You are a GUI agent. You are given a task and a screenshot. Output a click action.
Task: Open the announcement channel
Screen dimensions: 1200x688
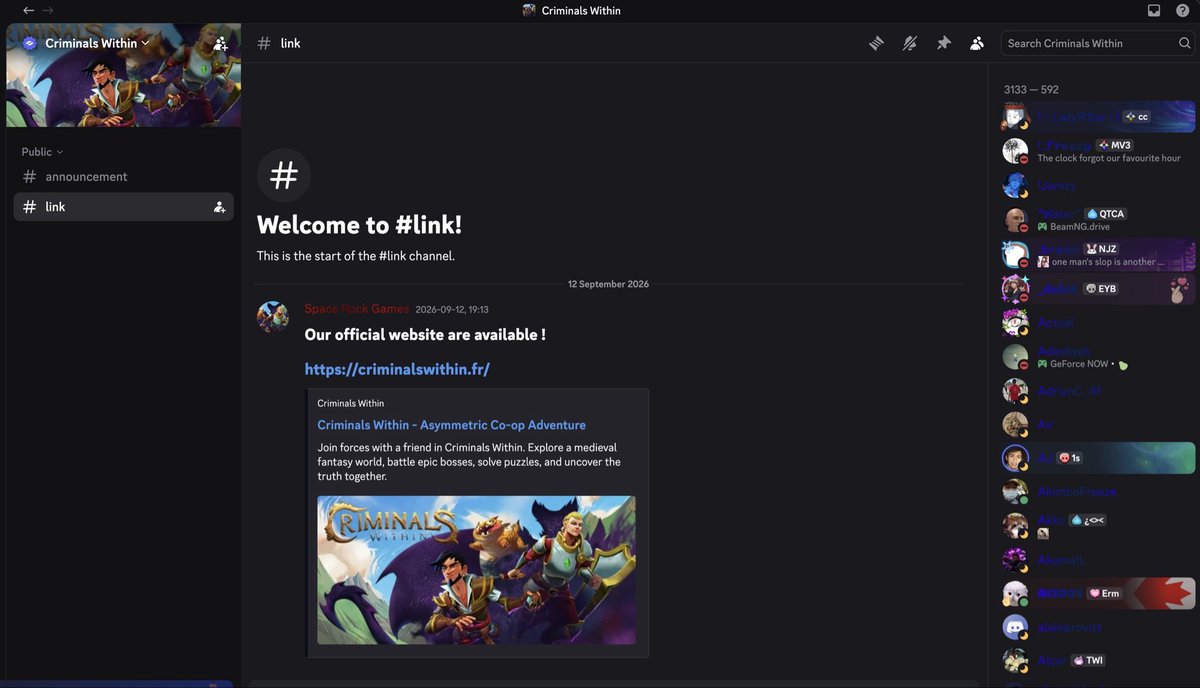click(x=123, y=177)
